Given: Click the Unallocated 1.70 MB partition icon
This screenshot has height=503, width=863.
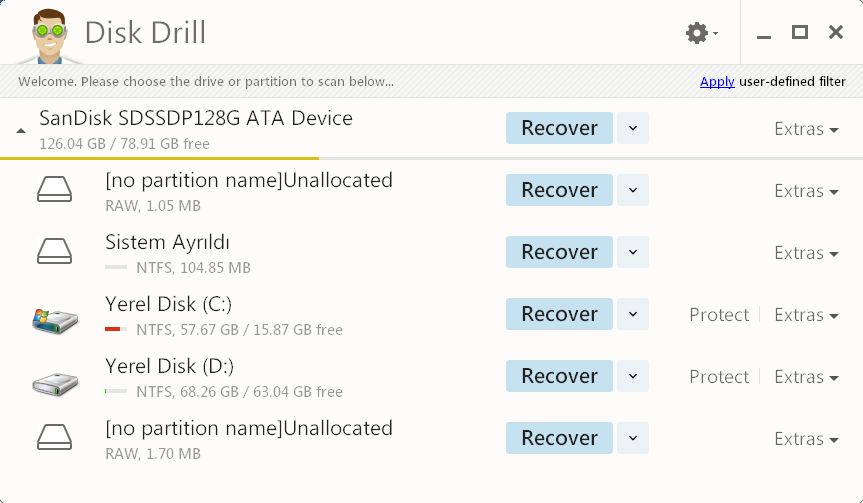Looking at the screenshot, I should click(54, 437).
